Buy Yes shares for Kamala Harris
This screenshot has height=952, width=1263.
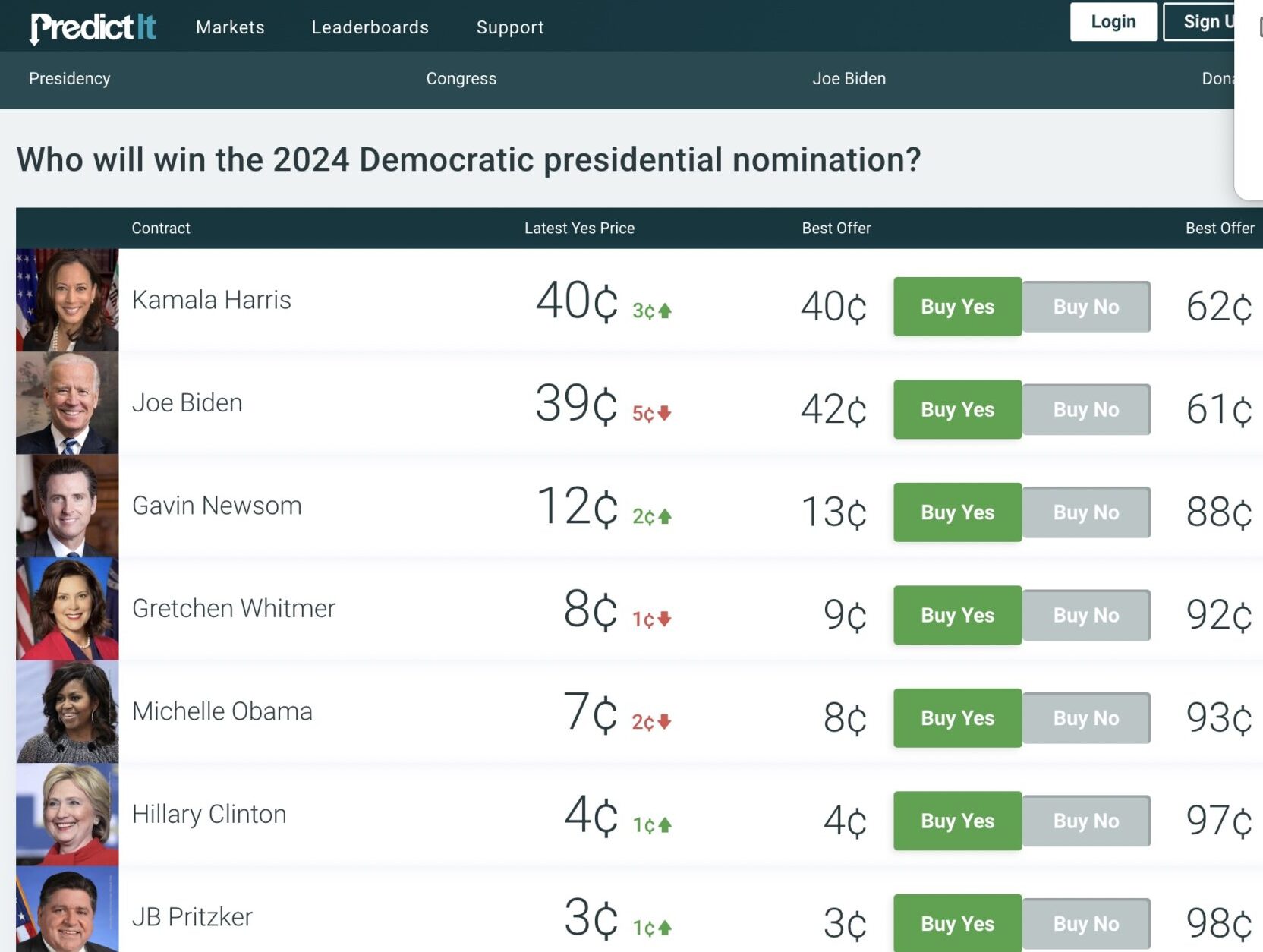957,307
